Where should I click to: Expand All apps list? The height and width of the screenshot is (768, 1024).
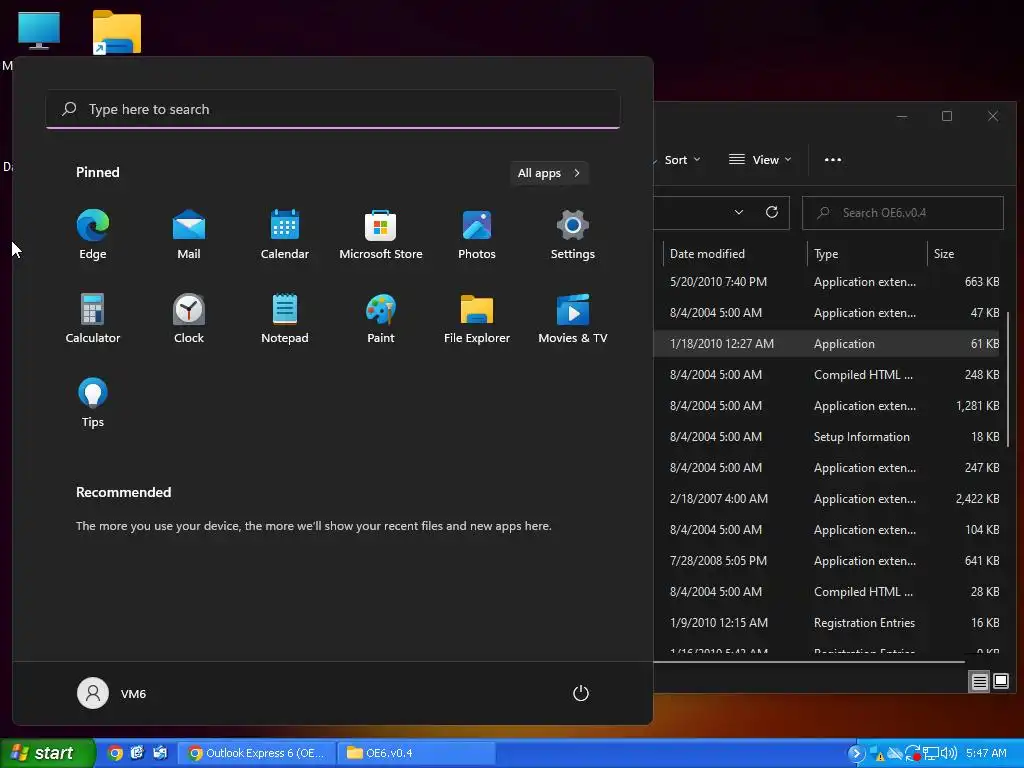tap(549, 173)
